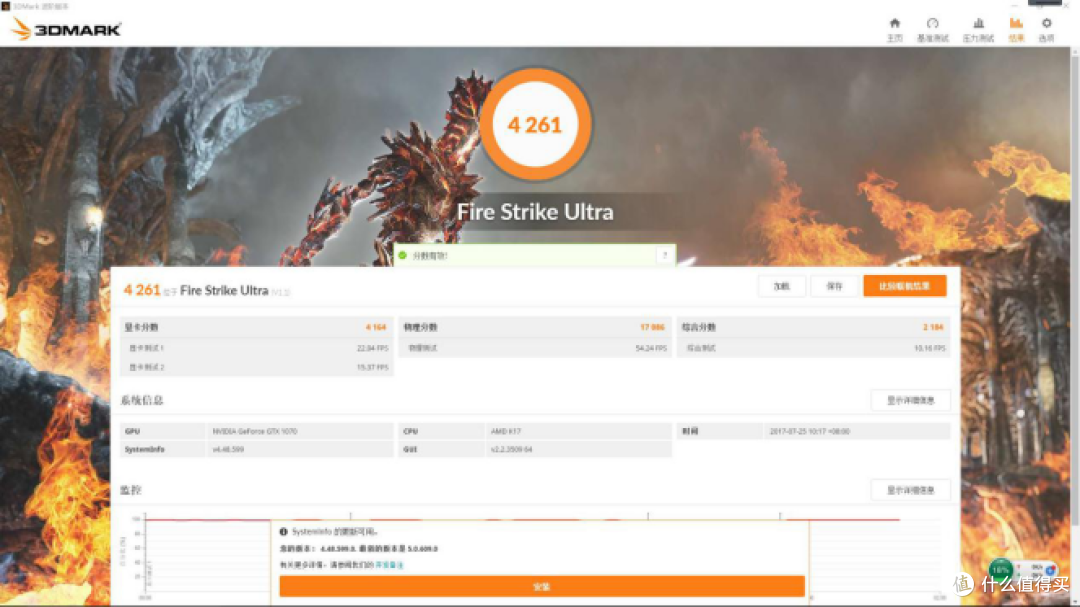Screen dimensions: 1080x607
Task: Click the SystemInfo v4.48.599 value
Action: [x=228, y=449]
